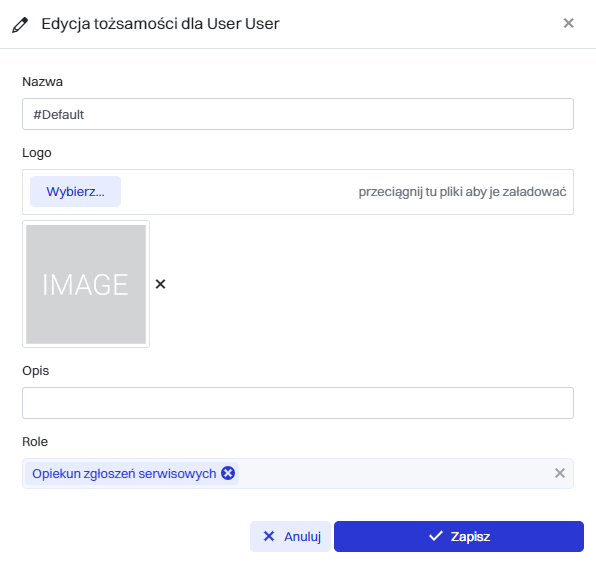Click the Opiekun zgłoszeń serwisowych tag label
The width and height of the screenshot is (596, 563).
click(124, 474)
